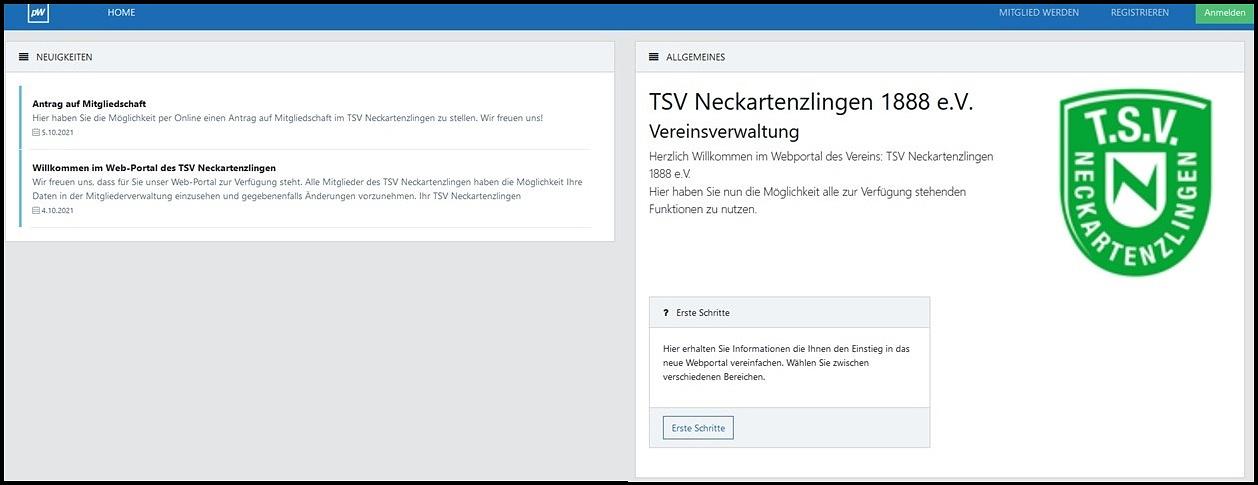1258x485 pixels.
Task: Open the MITGLIED WERDEN menu item
Action: pyautogui.click(x=1040, y=13)
